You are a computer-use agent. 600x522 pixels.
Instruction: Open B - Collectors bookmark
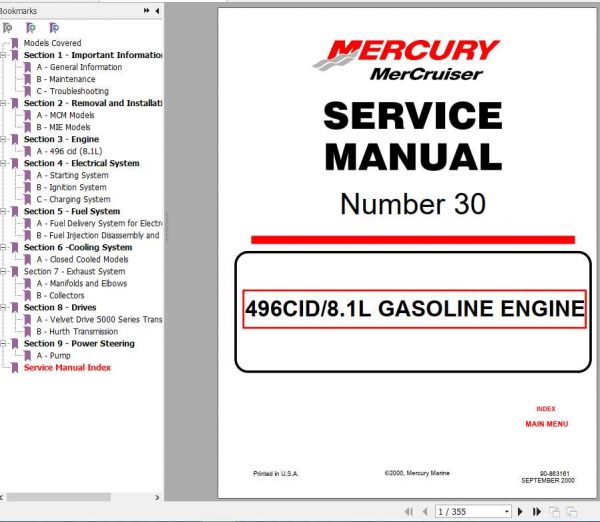pos(60,295)
